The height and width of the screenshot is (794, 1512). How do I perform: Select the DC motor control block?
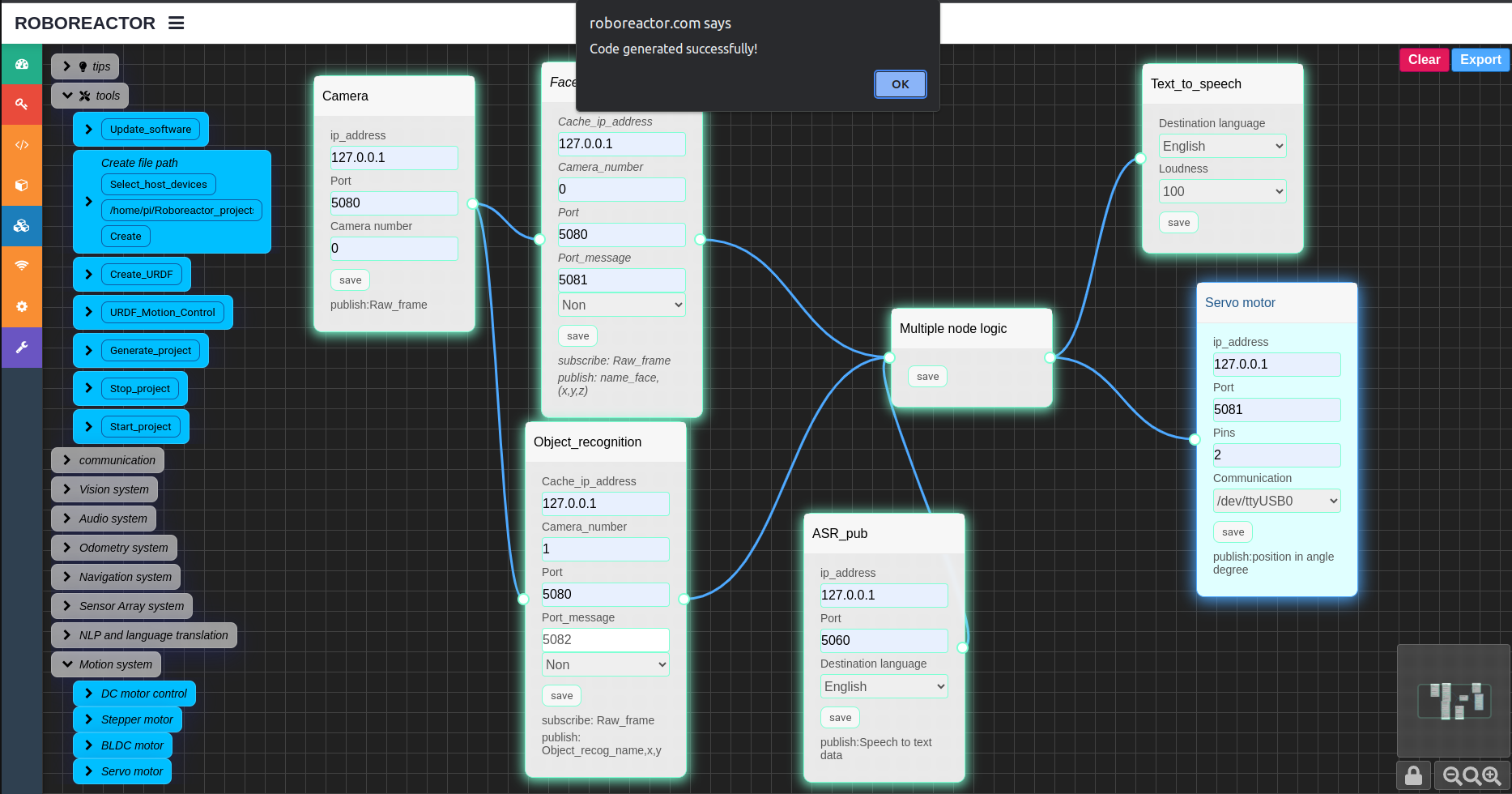pyautogui.click(x=134, y=694)
